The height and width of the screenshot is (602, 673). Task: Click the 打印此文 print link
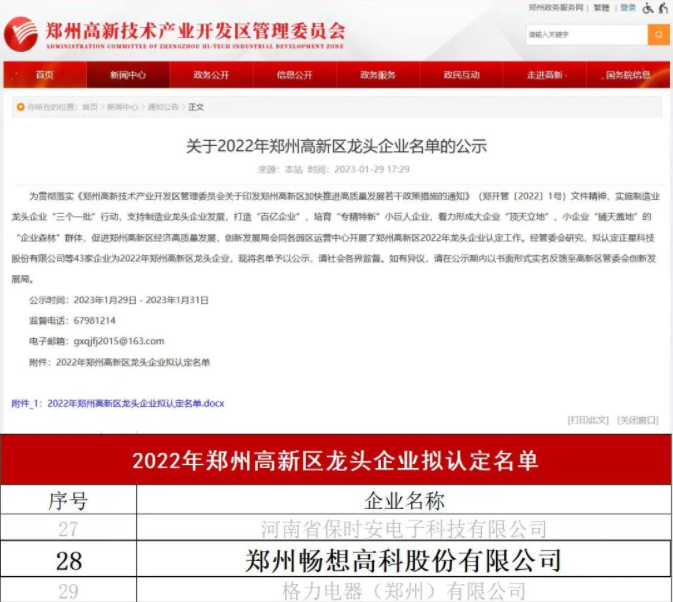588,420
